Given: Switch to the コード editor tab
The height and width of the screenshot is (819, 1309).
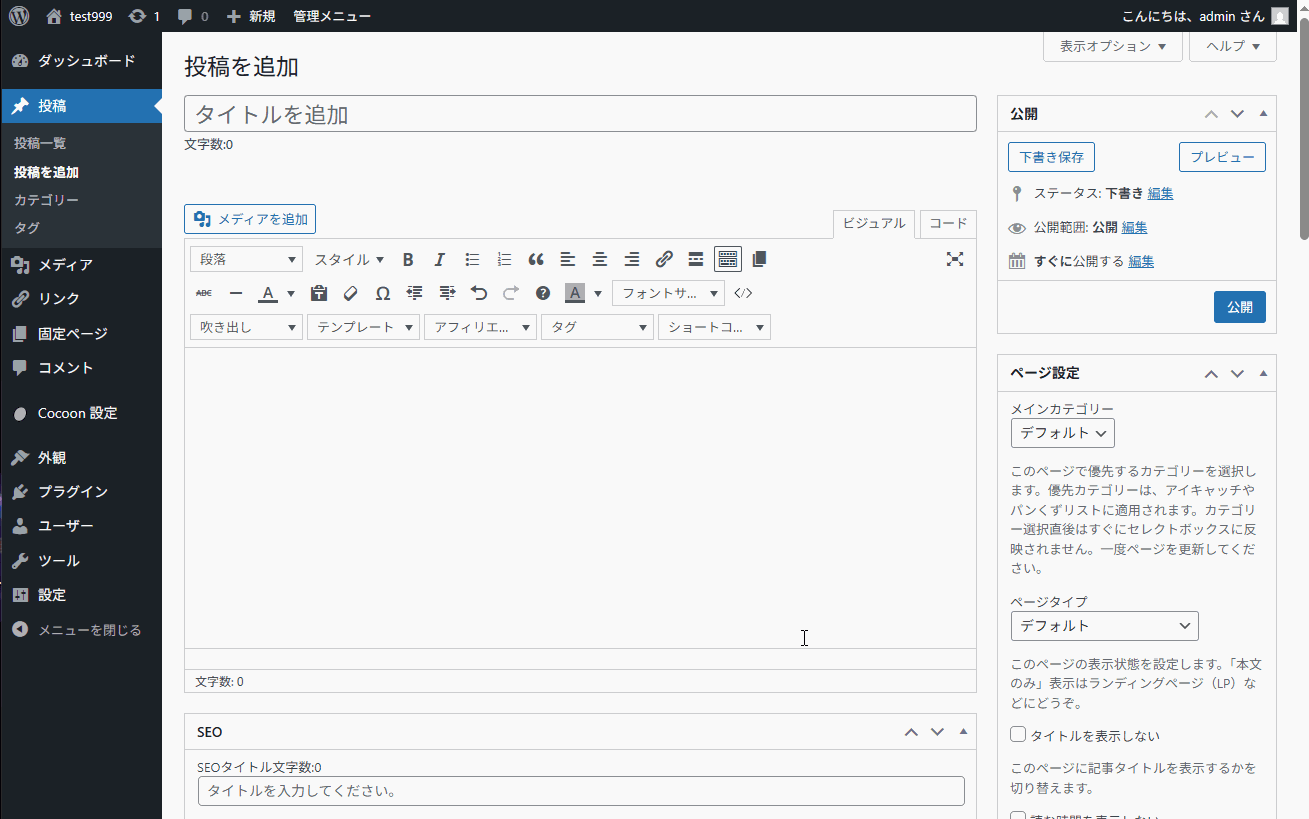Looking at the screenshot, I should pos(948,224).
